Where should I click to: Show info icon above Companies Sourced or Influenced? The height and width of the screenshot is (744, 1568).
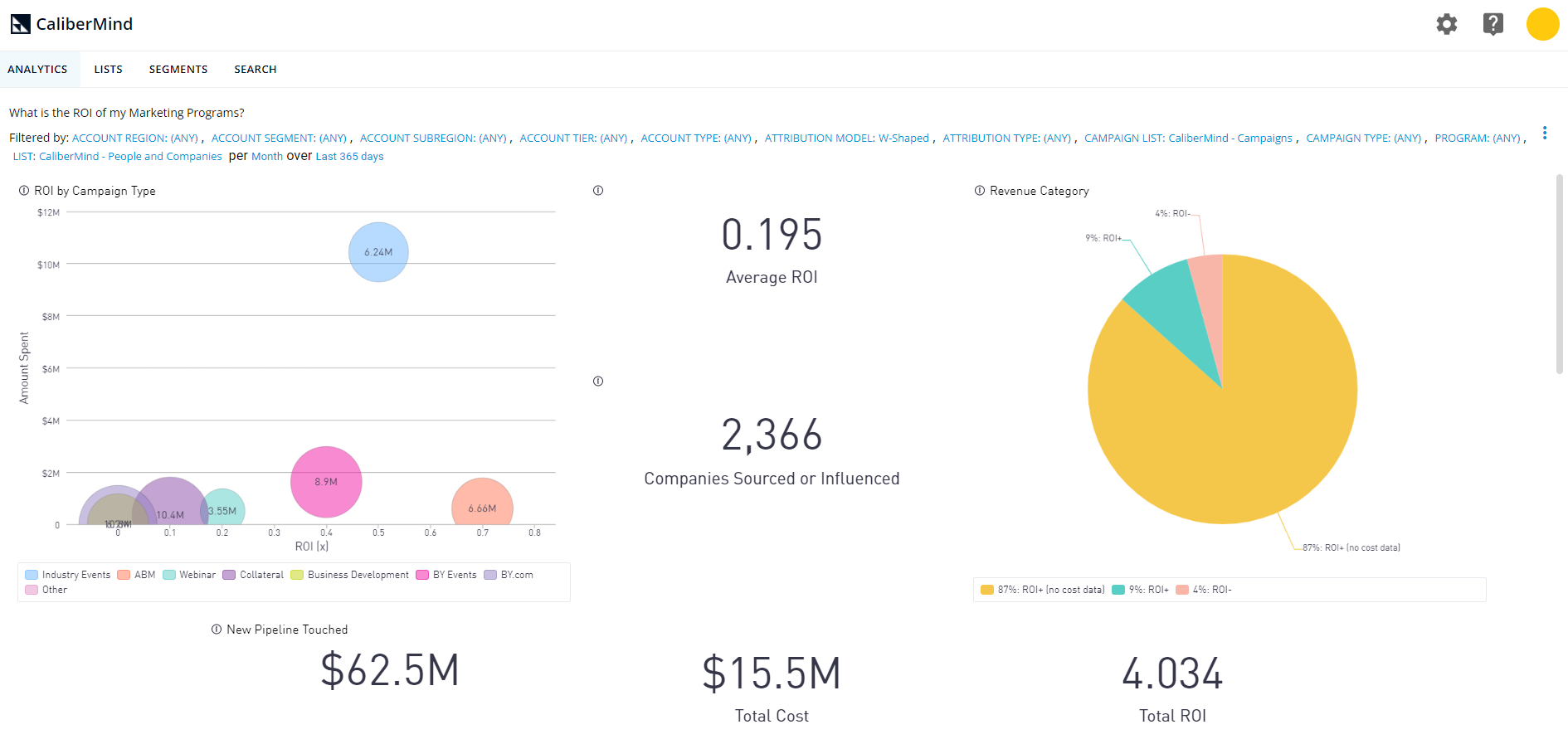[x=598, y=382]
